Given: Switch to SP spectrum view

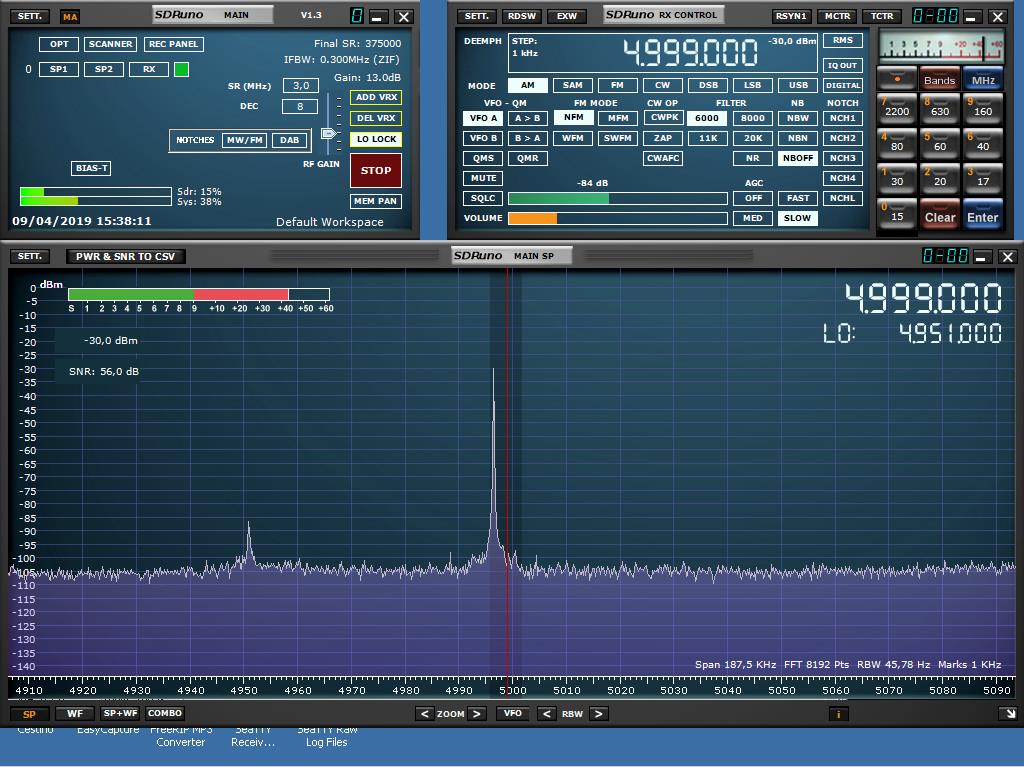Looking at the screenshot, I should coord(29,714).
